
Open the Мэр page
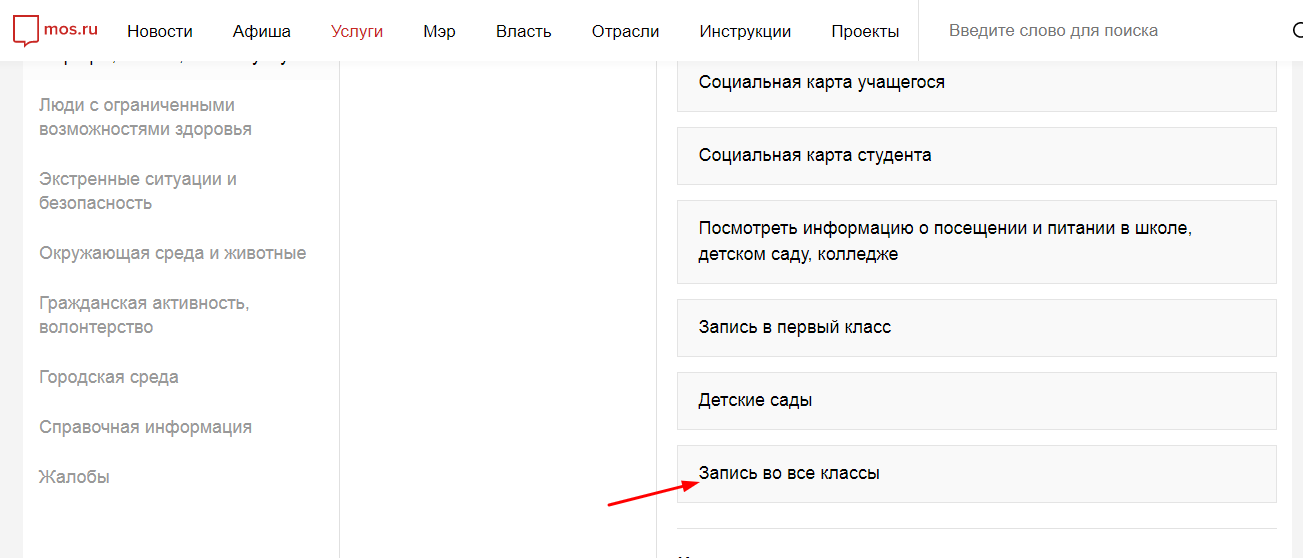[x=439, y=31]
